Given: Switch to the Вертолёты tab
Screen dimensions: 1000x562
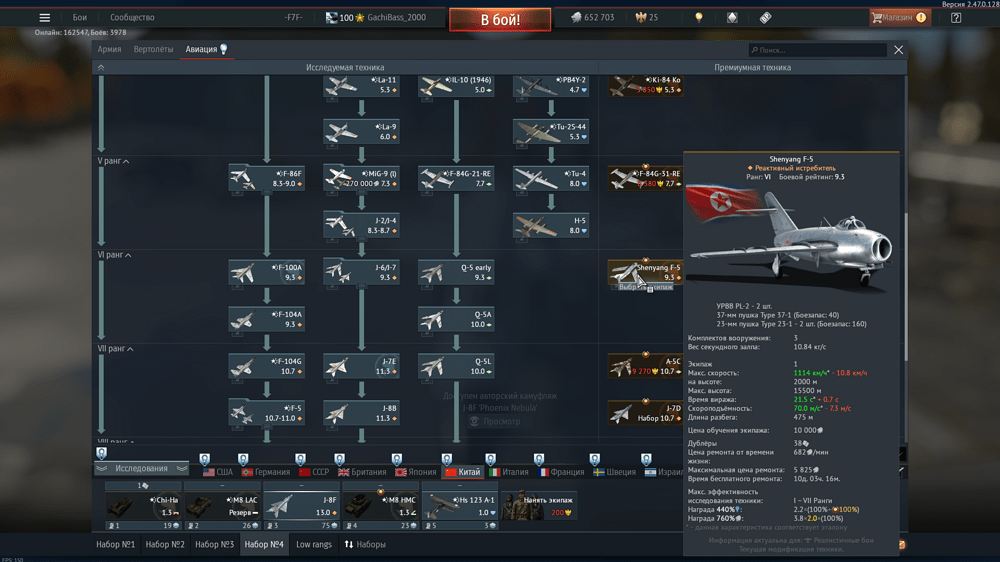Looking at the screenshot, I should tap(153, 49).
